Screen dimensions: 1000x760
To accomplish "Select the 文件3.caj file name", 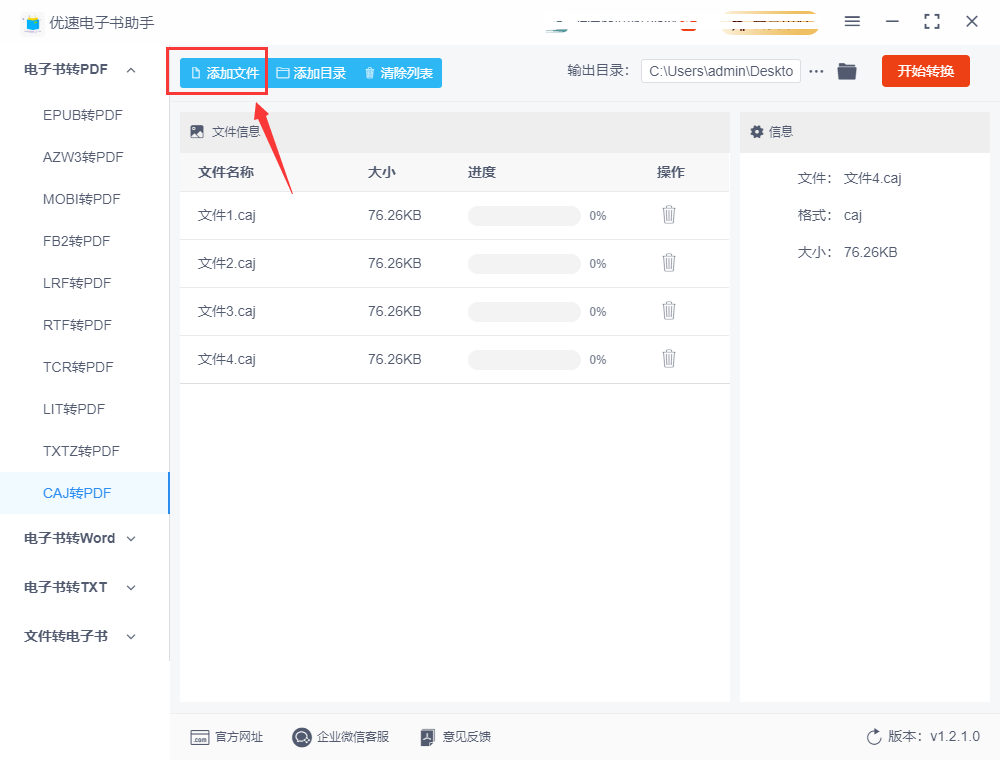I will pyautogui.click(x=226, y=311).
